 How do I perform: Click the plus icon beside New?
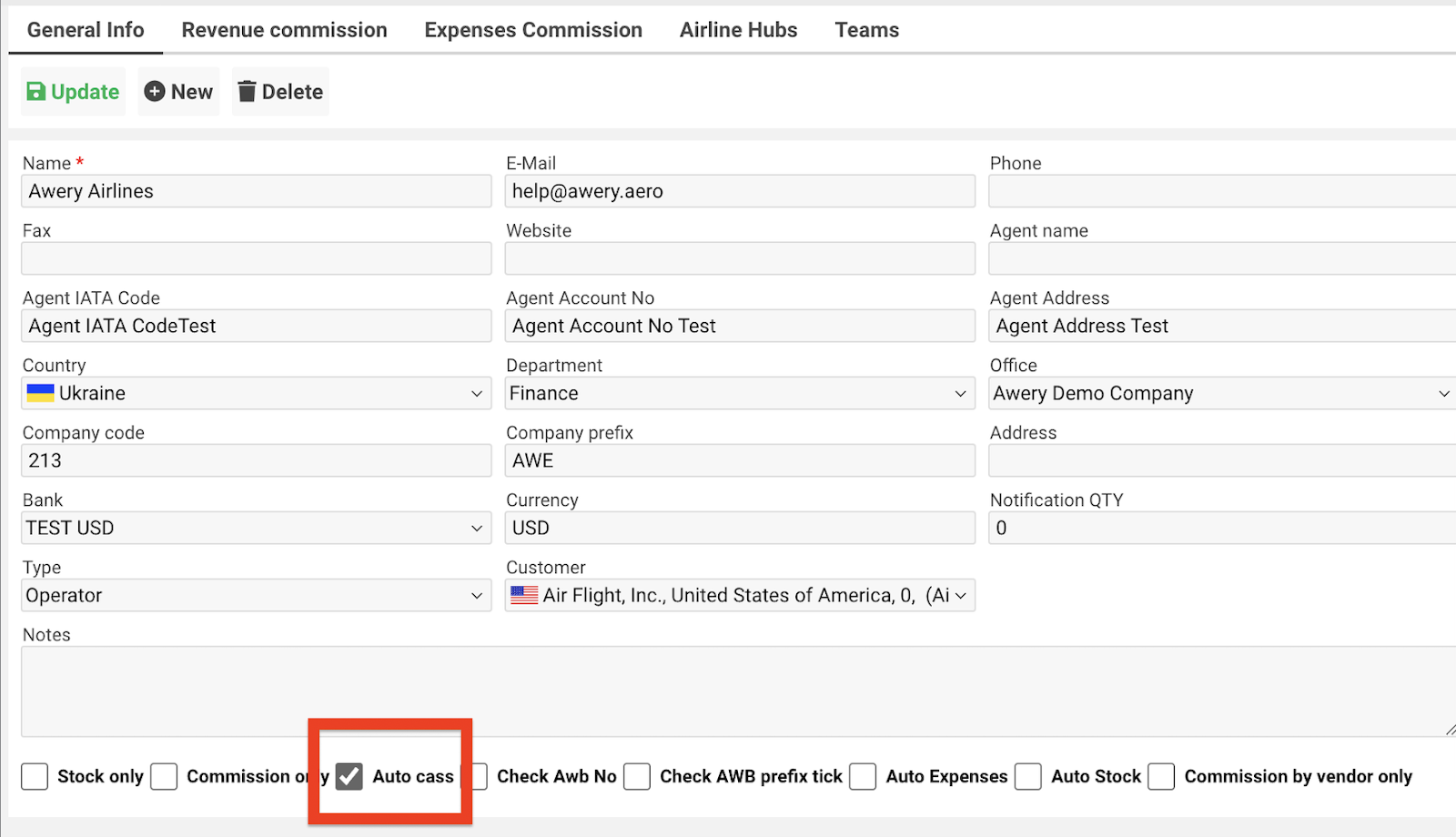click(x=155, y=92)
